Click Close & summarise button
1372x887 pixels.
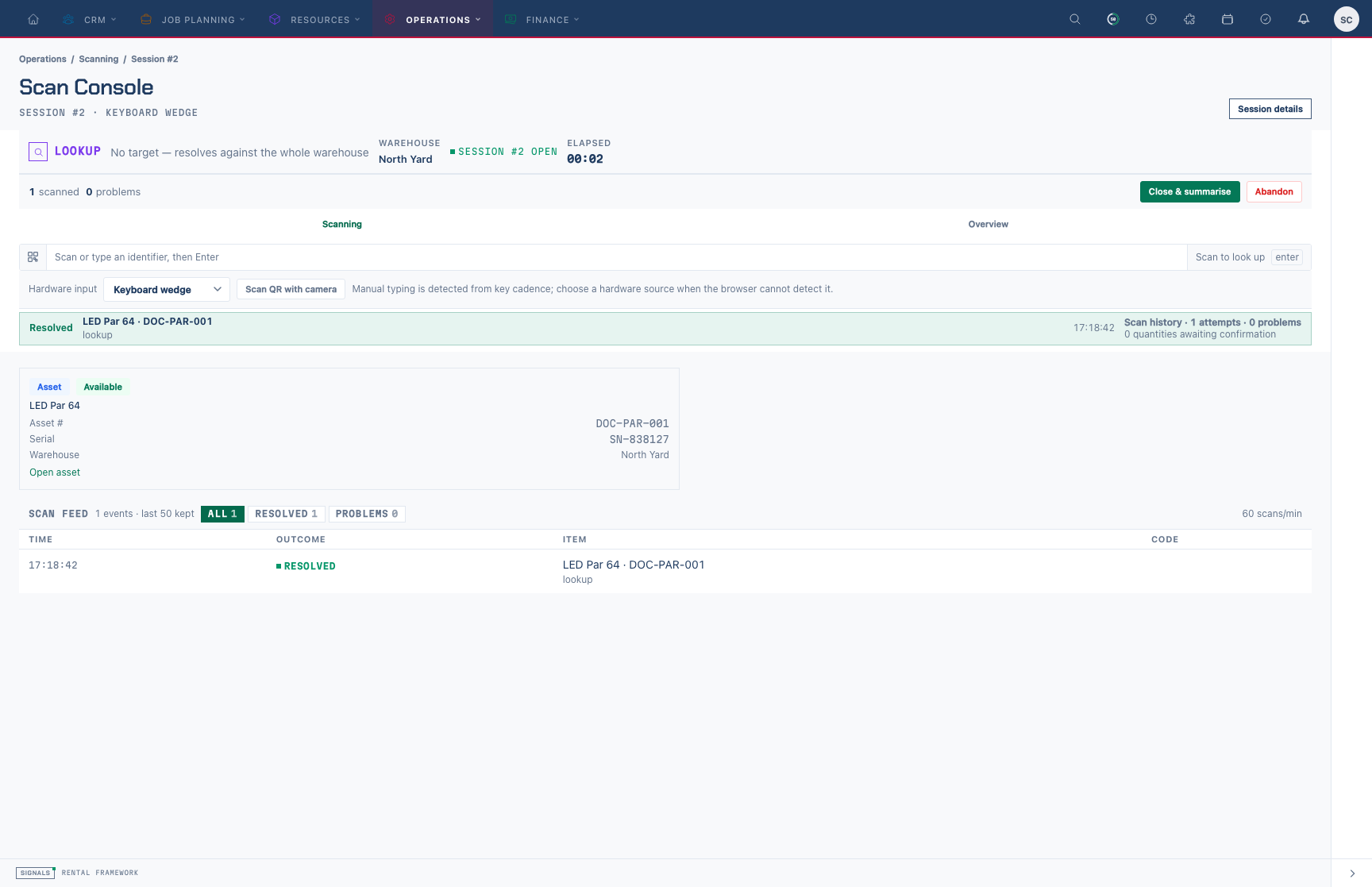pos(1189,191)
